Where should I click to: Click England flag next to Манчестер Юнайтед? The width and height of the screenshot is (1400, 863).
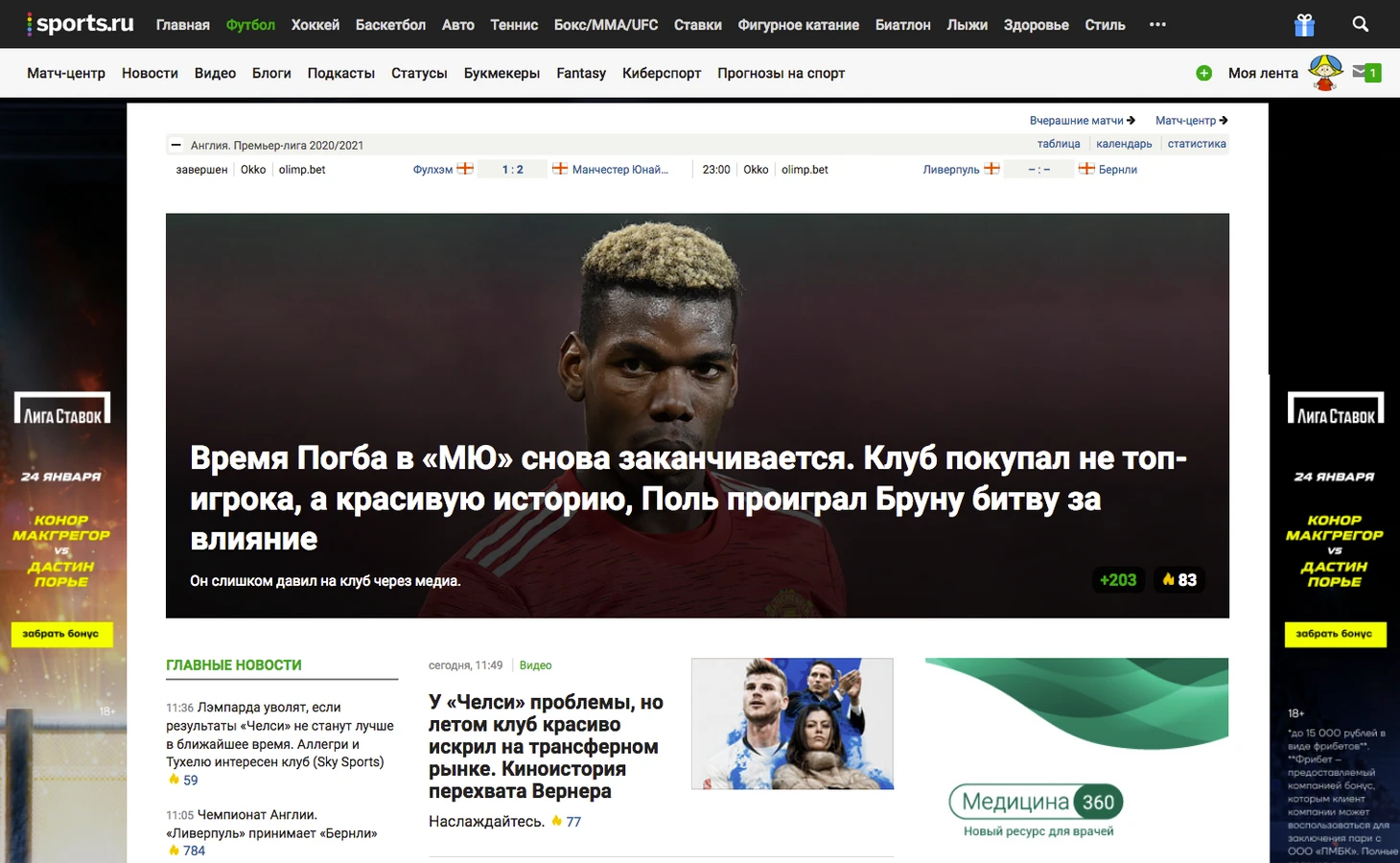point(560,169)
